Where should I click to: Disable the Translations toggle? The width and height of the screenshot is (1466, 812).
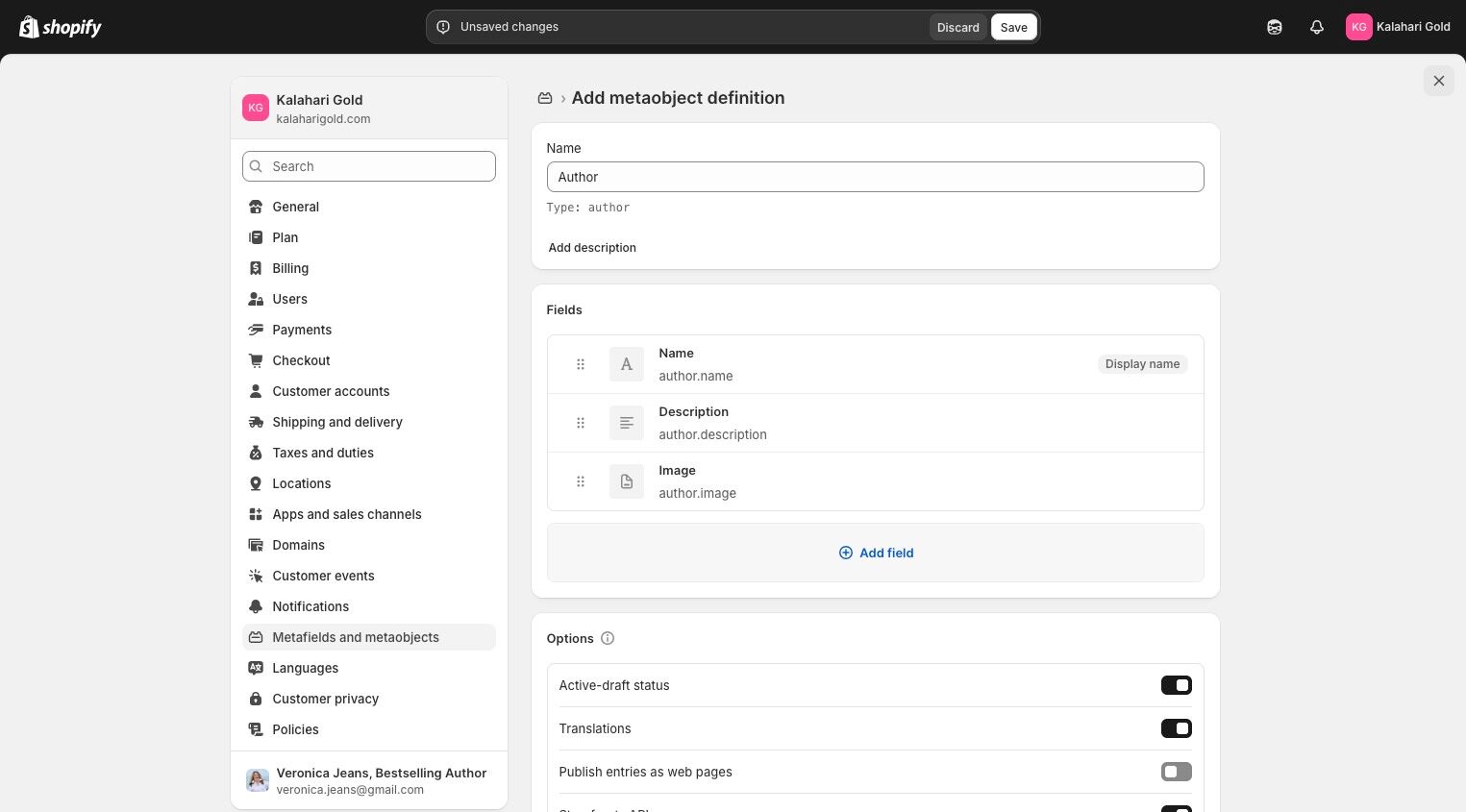tap(1176, 728)
